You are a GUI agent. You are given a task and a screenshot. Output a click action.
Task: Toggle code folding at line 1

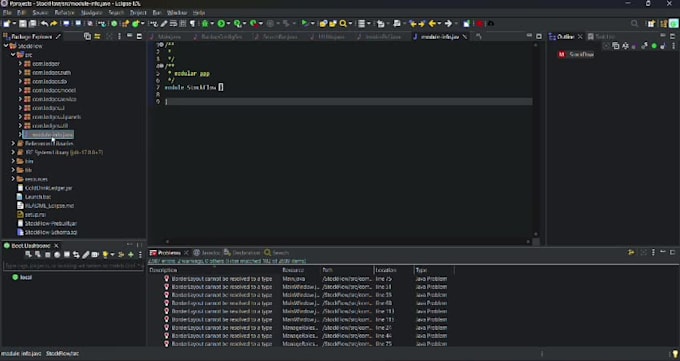pos(162,45)
